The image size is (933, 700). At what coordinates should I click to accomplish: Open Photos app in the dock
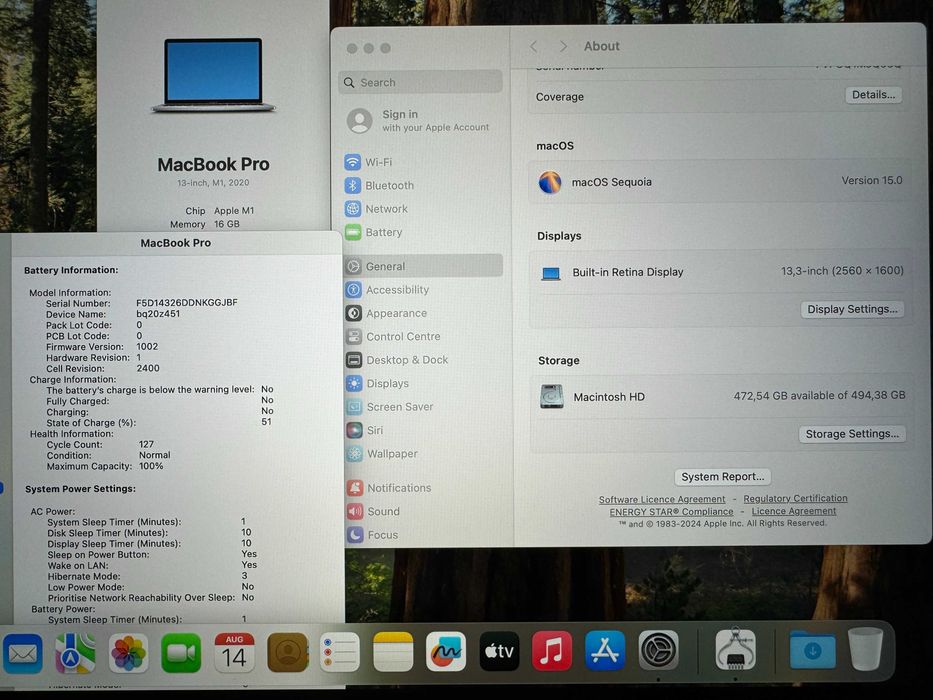(128, 653)
